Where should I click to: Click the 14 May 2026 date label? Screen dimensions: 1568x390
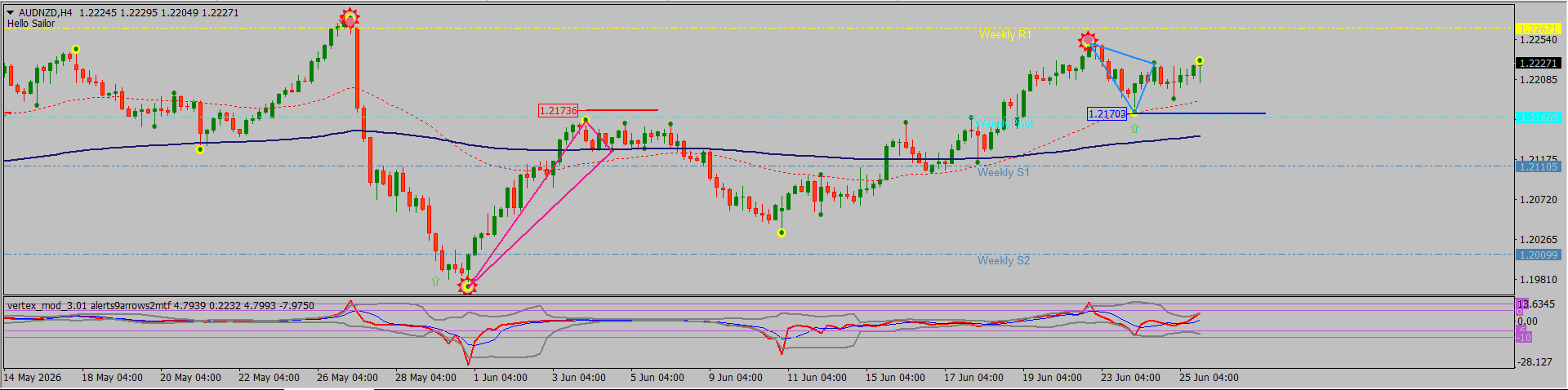33,378
